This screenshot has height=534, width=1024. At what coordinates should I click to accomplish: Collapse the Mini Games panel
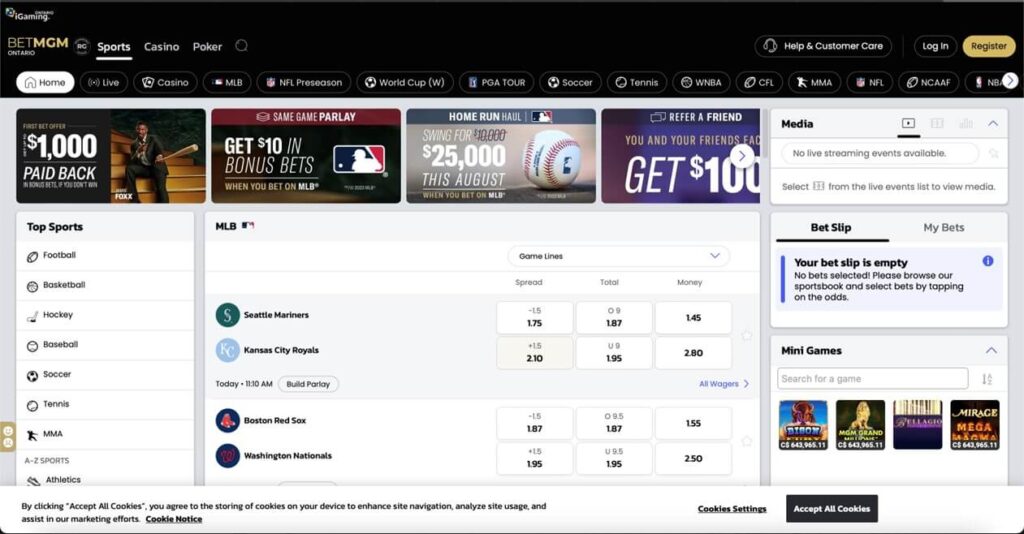tap(991, 351)
